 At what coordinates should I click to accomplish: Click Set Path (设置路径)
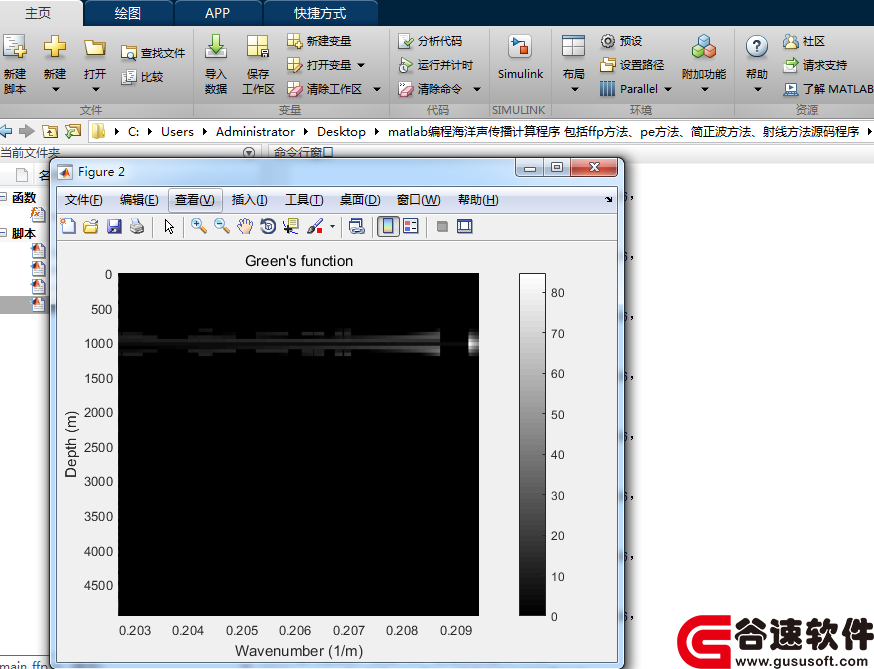point(632,65)
